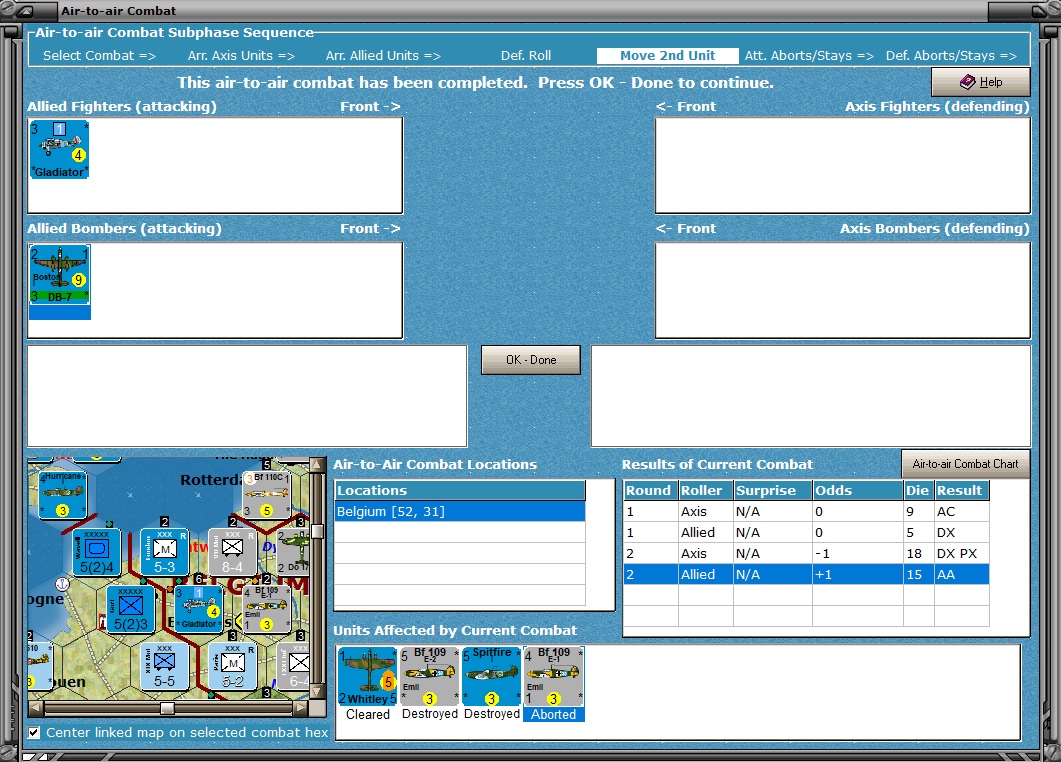Screen dimensions: 1061x762
Task: Click the Roller column header
Action: 706,491
